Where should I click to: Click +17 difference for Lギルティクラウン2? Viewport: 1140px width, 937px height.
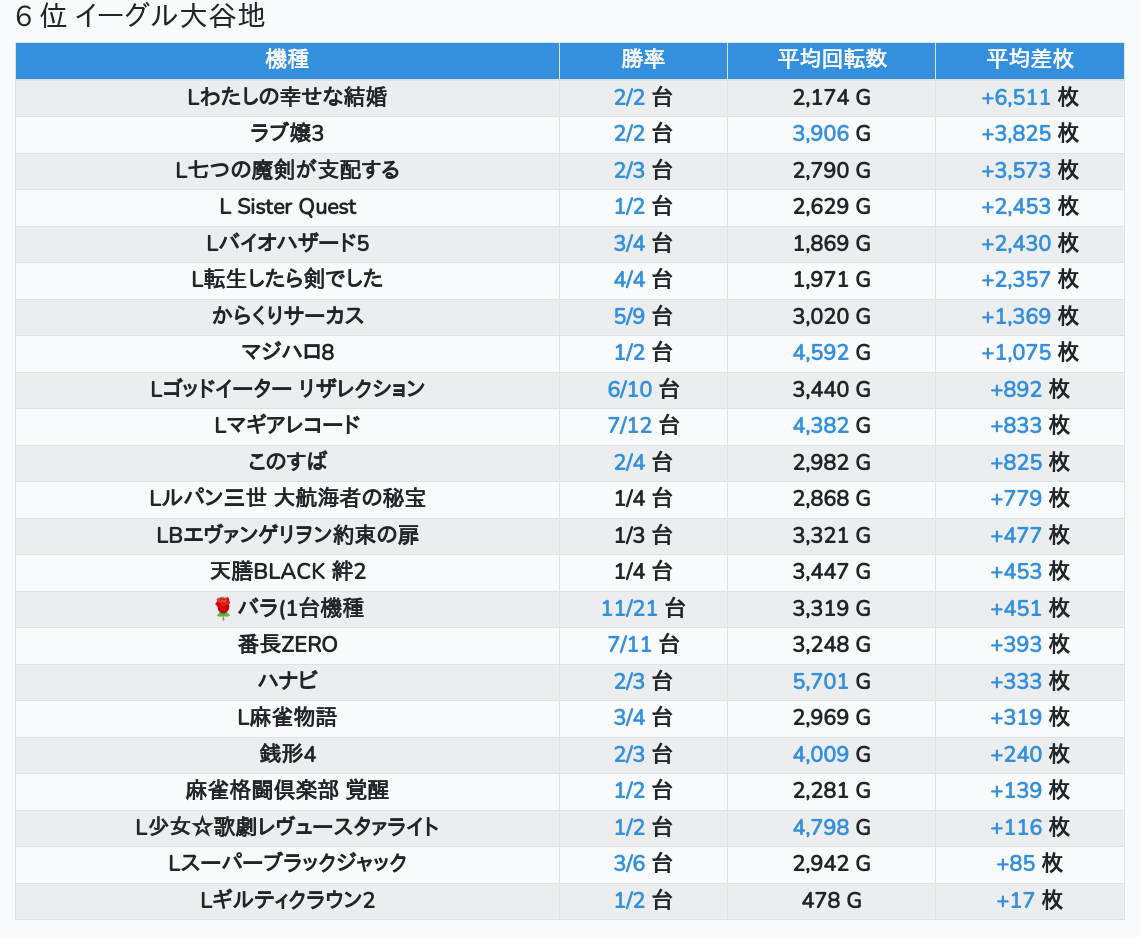pyautogui.click(x=1016, y=900)
